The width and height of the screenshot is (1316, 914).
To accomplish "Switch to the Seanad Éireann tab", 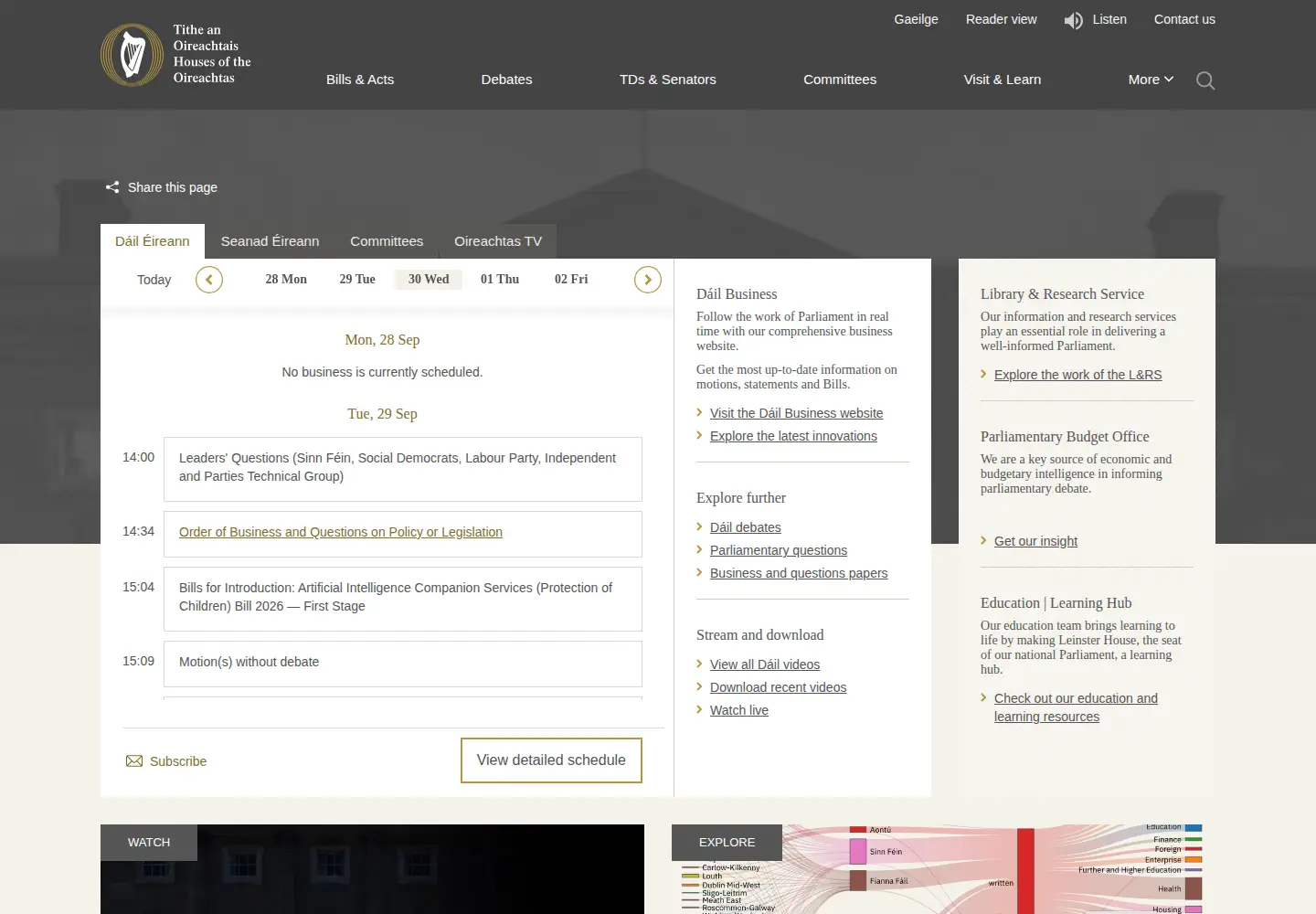I will point(270,241).
